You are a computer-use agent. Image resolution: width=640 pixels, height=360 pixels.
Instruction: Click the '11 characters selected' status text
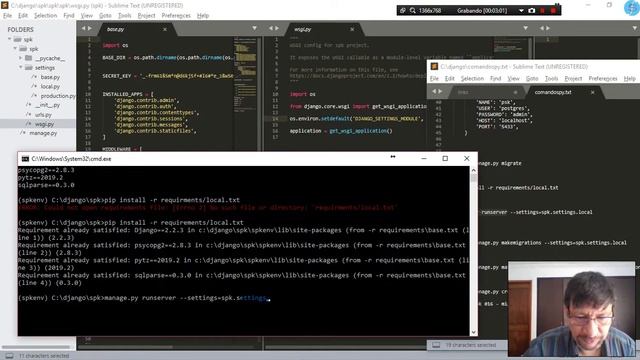(44, 356)
